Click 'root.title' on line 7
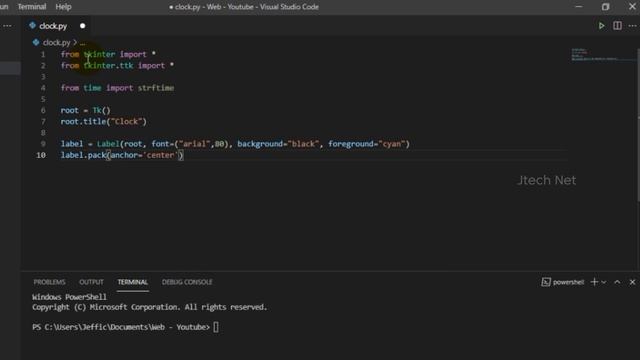Screen dimensions: 640x360 83,122
